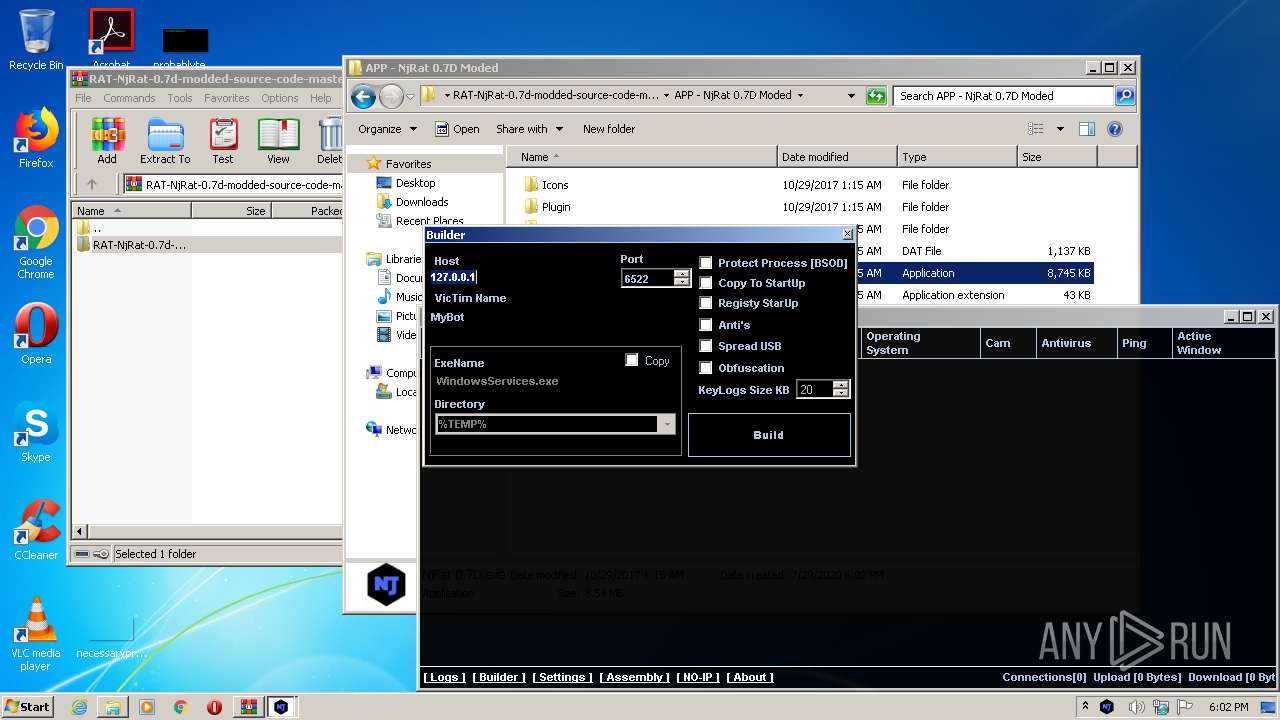Open the [ Settings ] link
This screenshot has width=1280, height=720.
[562, 677]
